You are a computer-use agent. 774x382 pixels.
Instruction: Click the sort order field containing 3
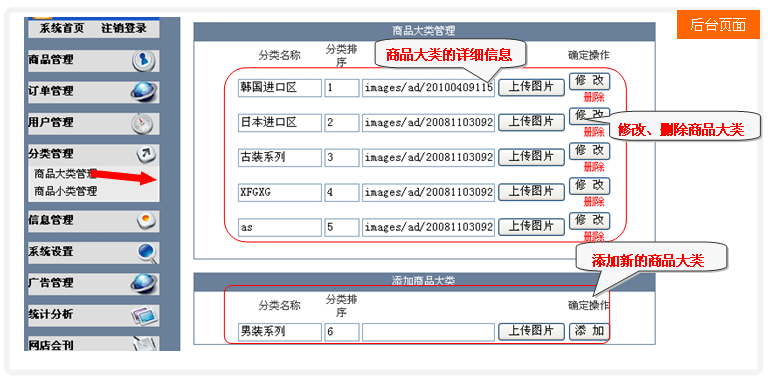pyautogui.click(x=342, y=157)
